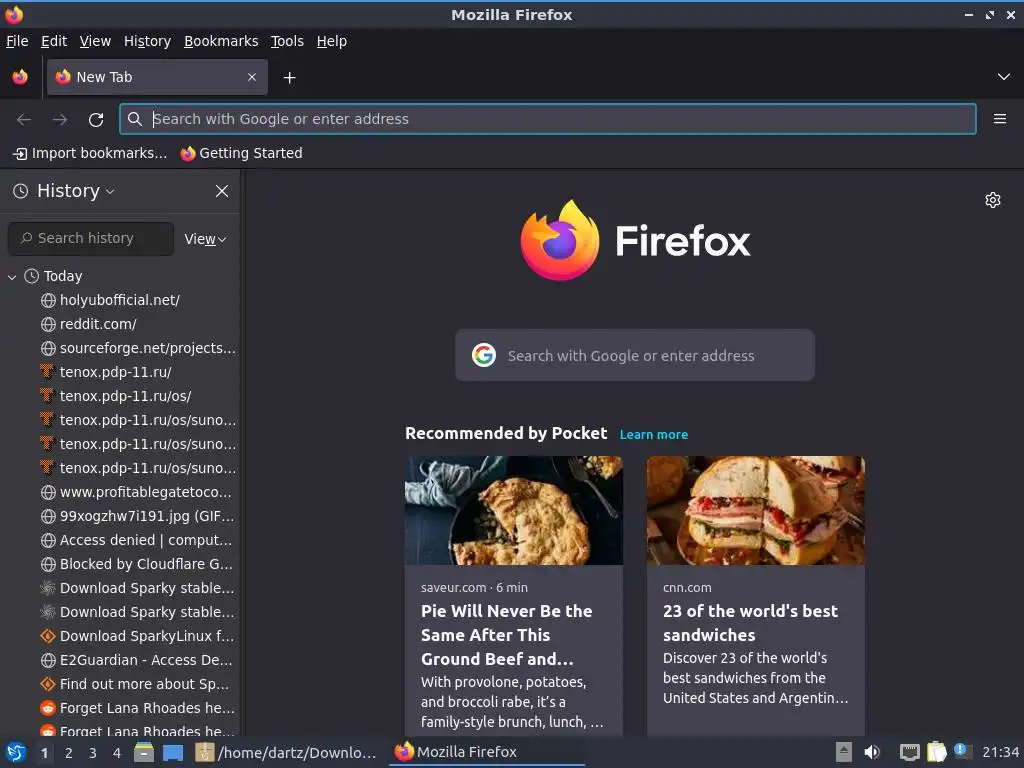
Task: Reload the current page
Action: (96, 120)
